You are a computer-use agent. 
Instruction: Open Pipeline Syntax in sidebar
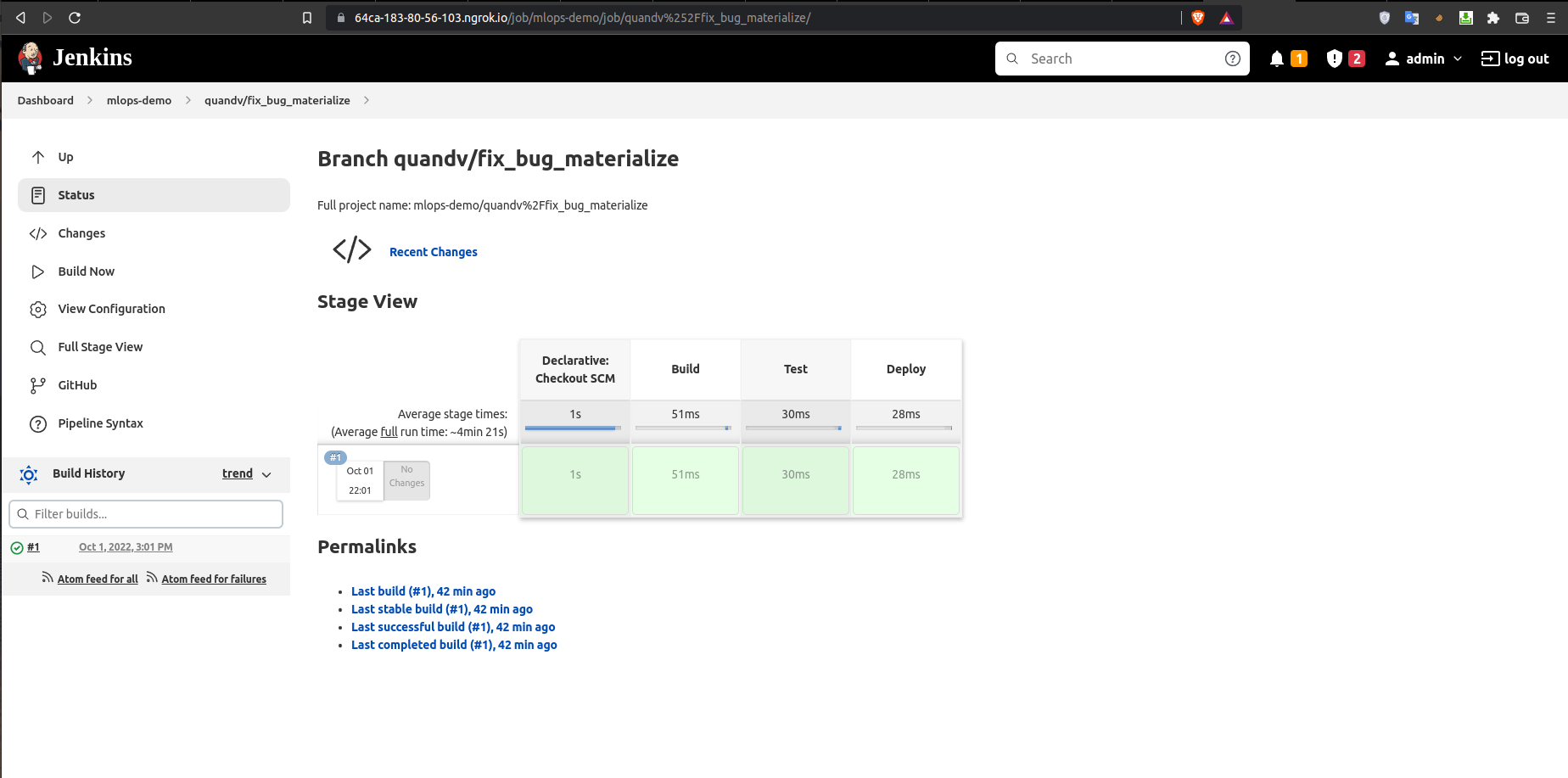100,423
